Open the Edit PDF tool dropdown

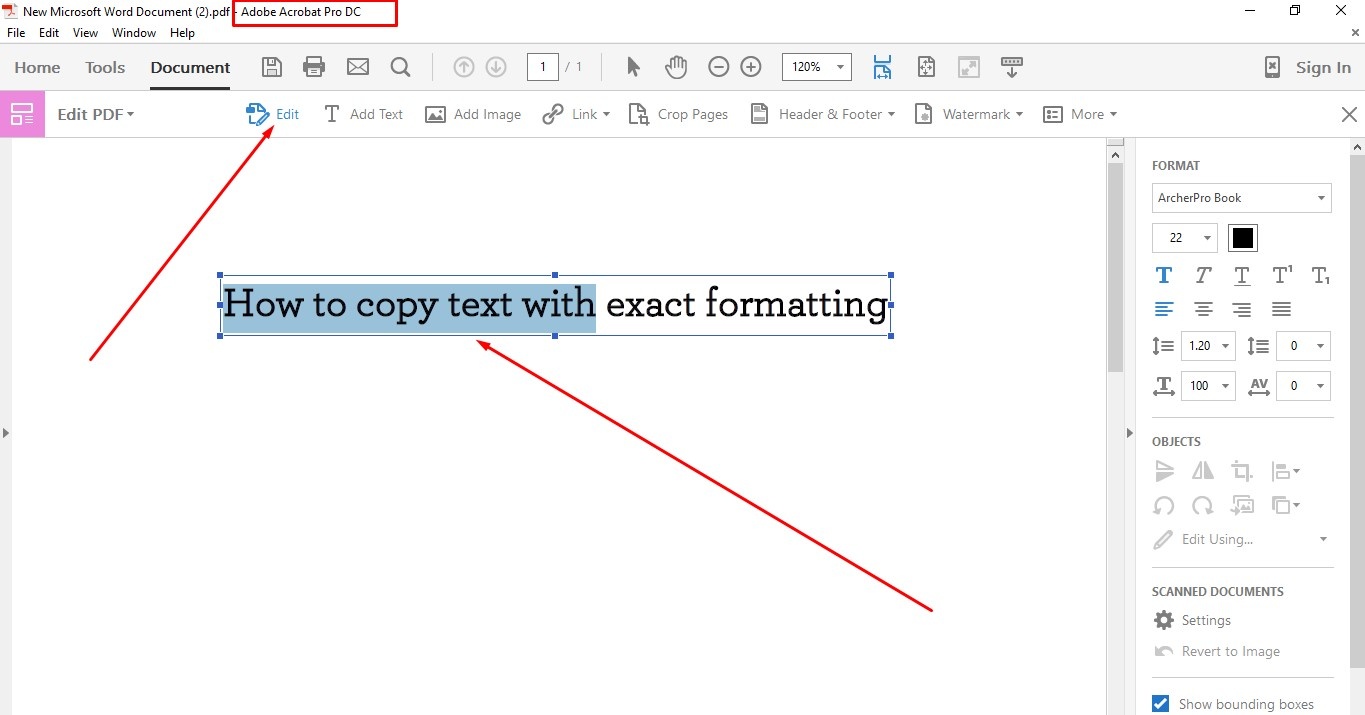click(x=96, y=114)
